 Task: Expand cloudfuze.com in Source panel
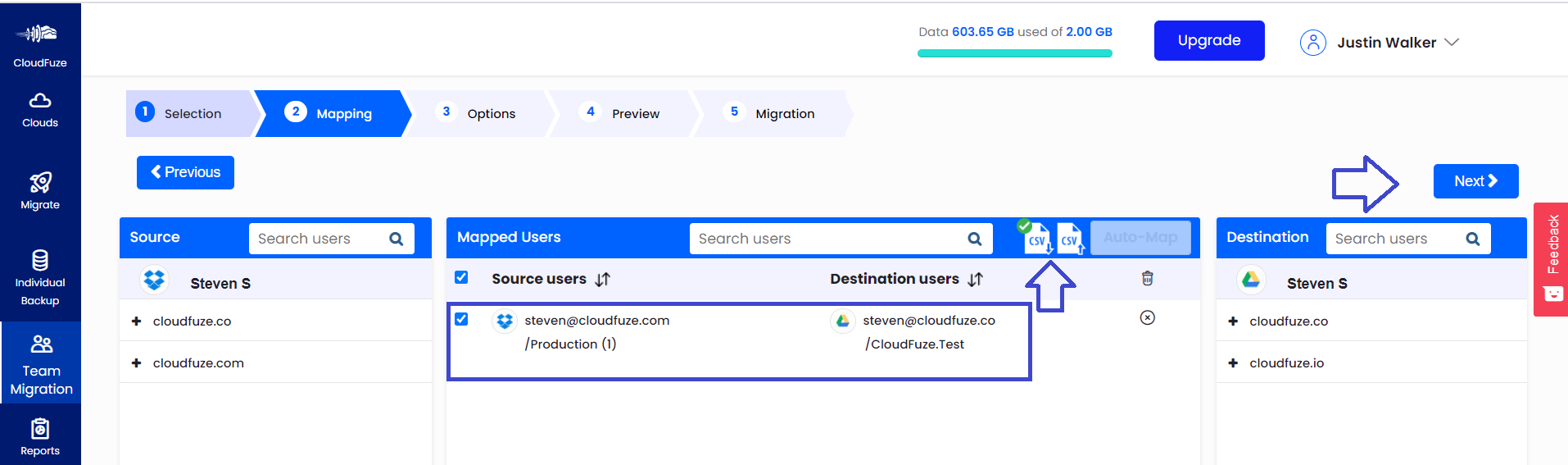(x=136, y=363)
